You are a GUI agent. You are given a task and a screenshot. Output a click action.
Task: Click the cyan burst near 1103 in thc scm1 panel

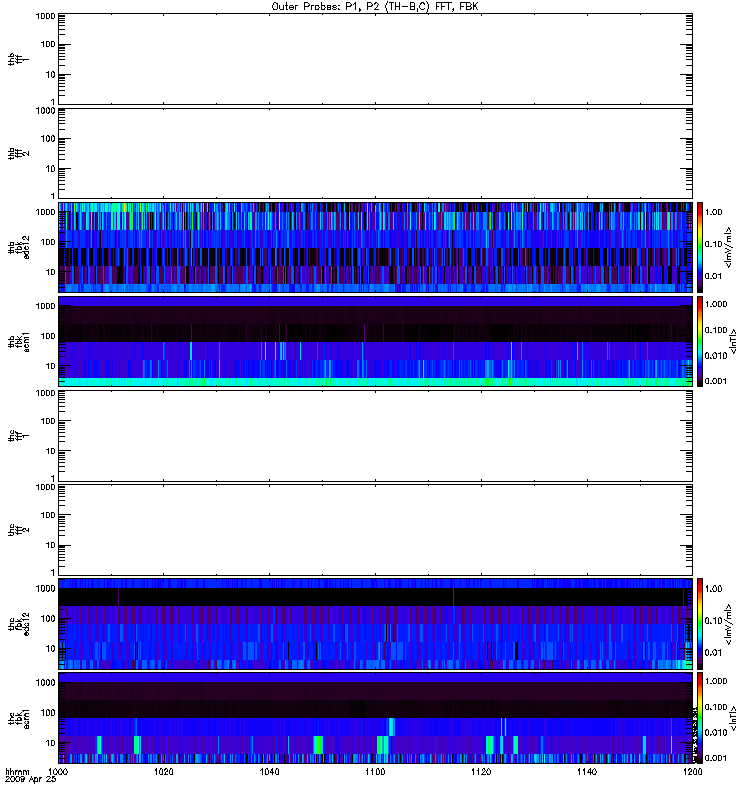coord(392,727)
